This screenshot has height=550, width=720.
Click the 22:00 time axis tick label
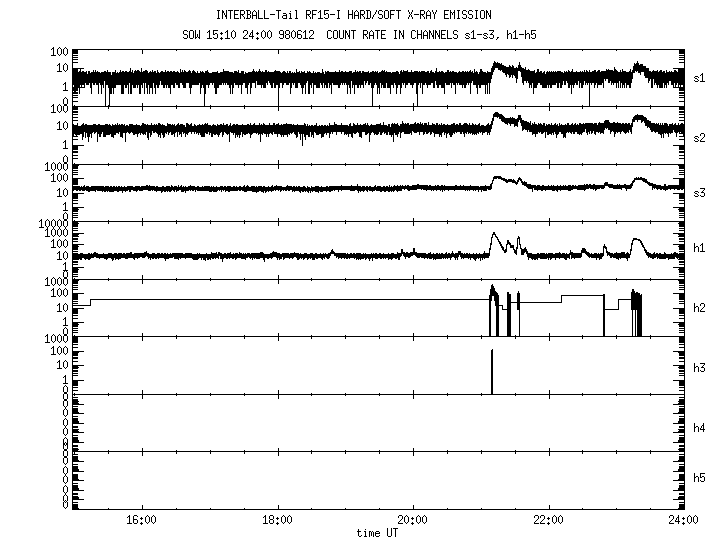click(x=548, y=520)
